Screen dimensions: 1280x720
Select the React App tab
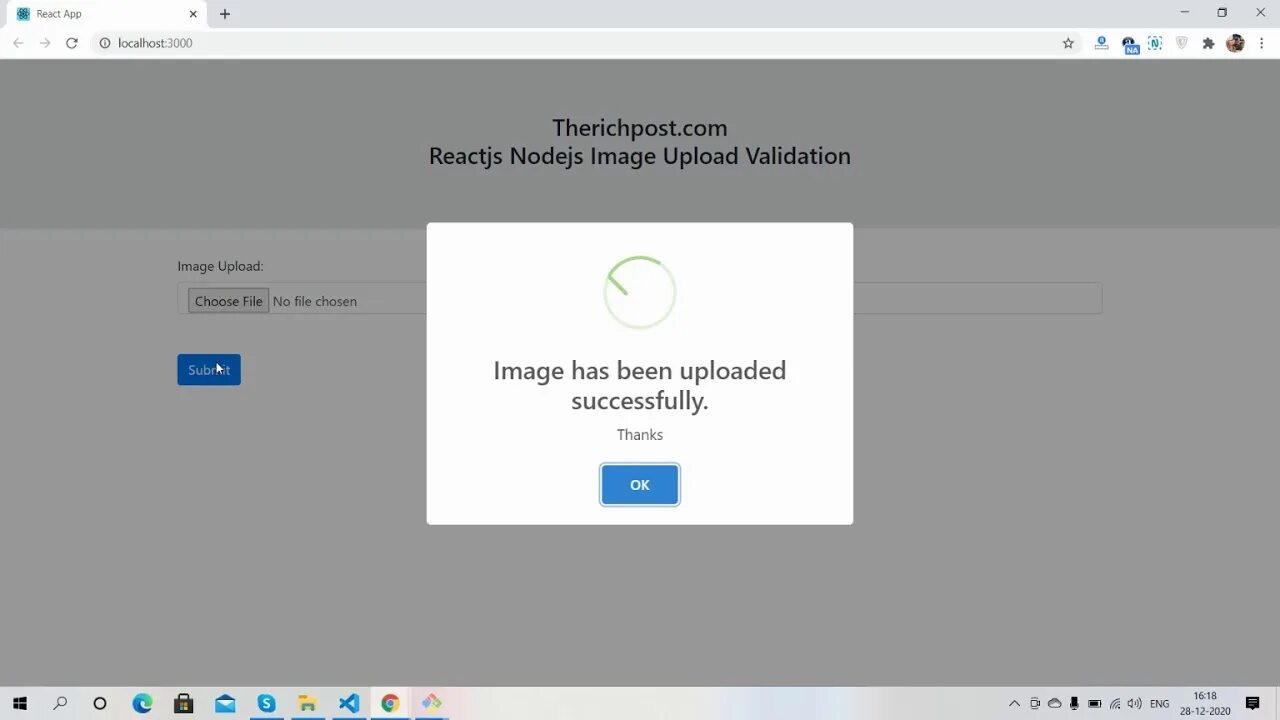tap(105, 14)
